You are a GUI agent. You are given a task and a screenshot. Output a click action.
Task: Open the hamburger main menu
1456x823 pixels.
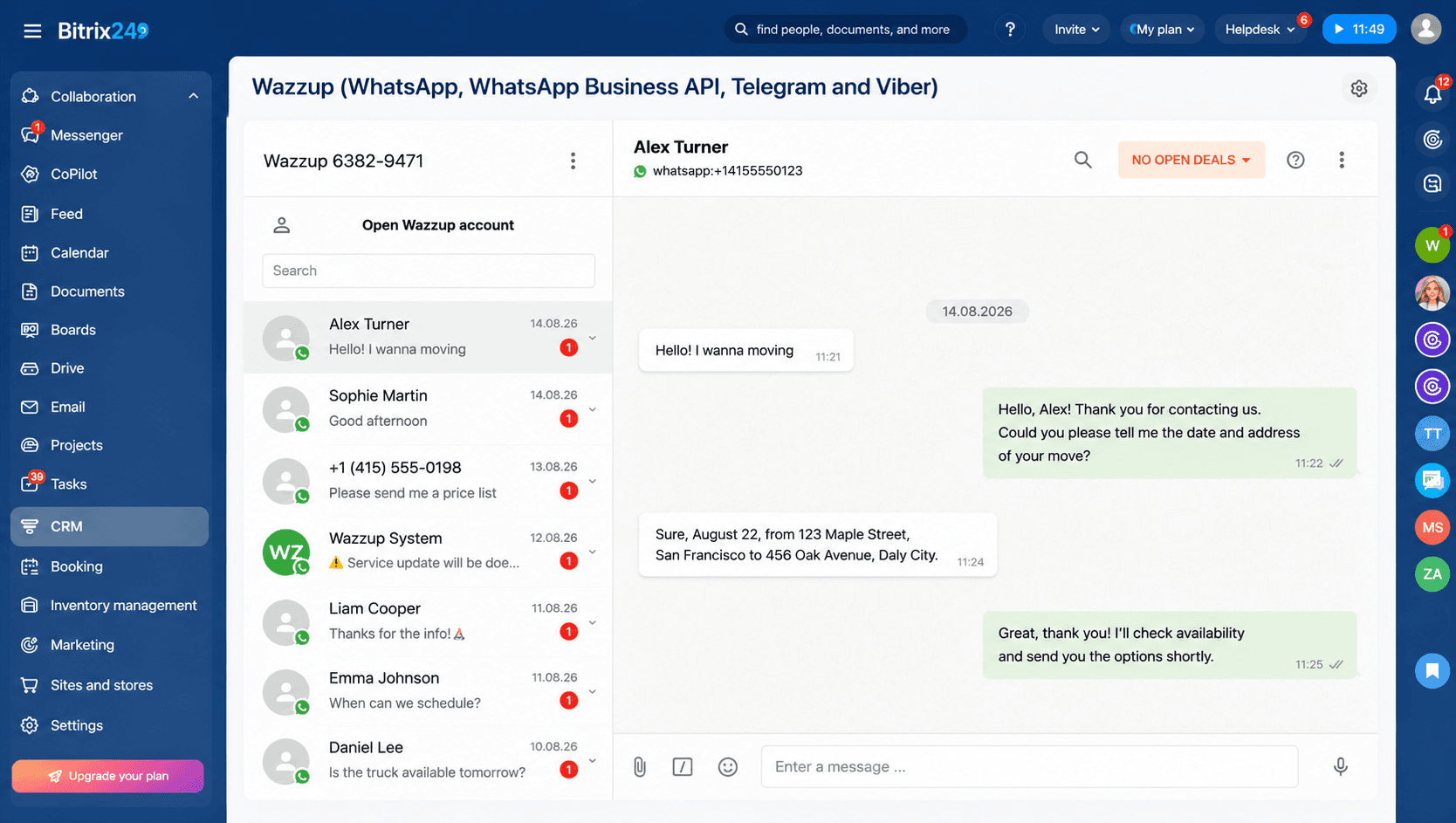click(x=32, y=31)
